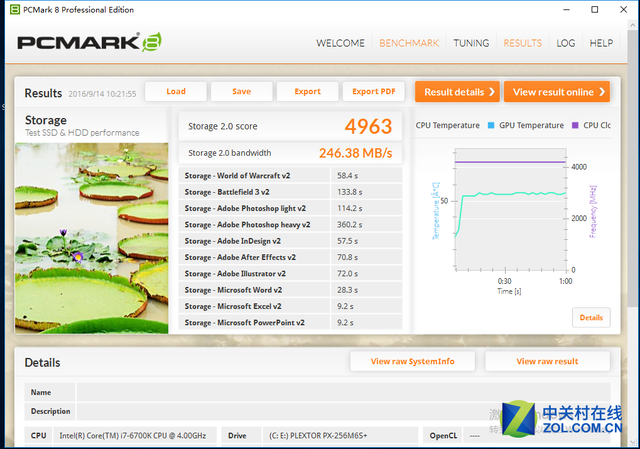Click the 360.2 s result value
This screenshot has width=640, height=449.
350,225
